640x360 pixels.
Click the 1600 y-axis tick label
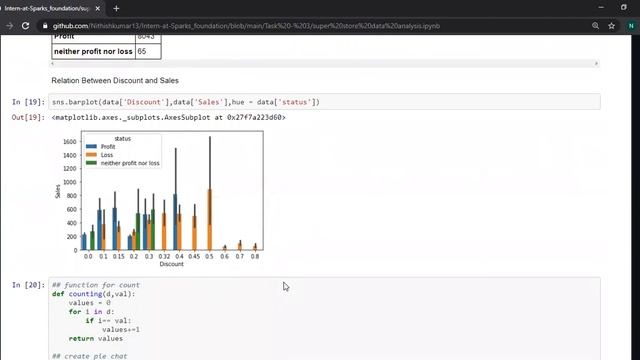(69, 142)
